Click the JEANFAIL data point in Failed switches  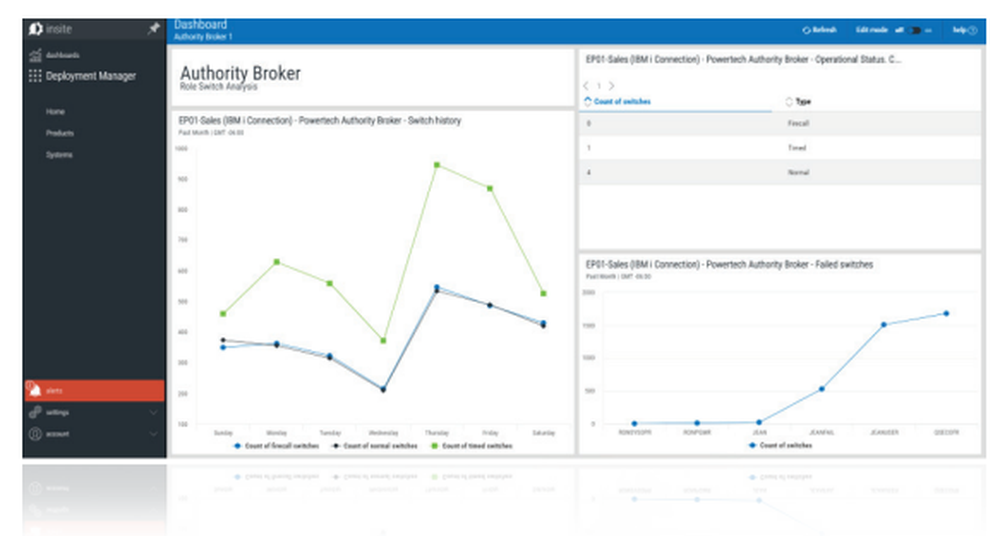[821, 389]
